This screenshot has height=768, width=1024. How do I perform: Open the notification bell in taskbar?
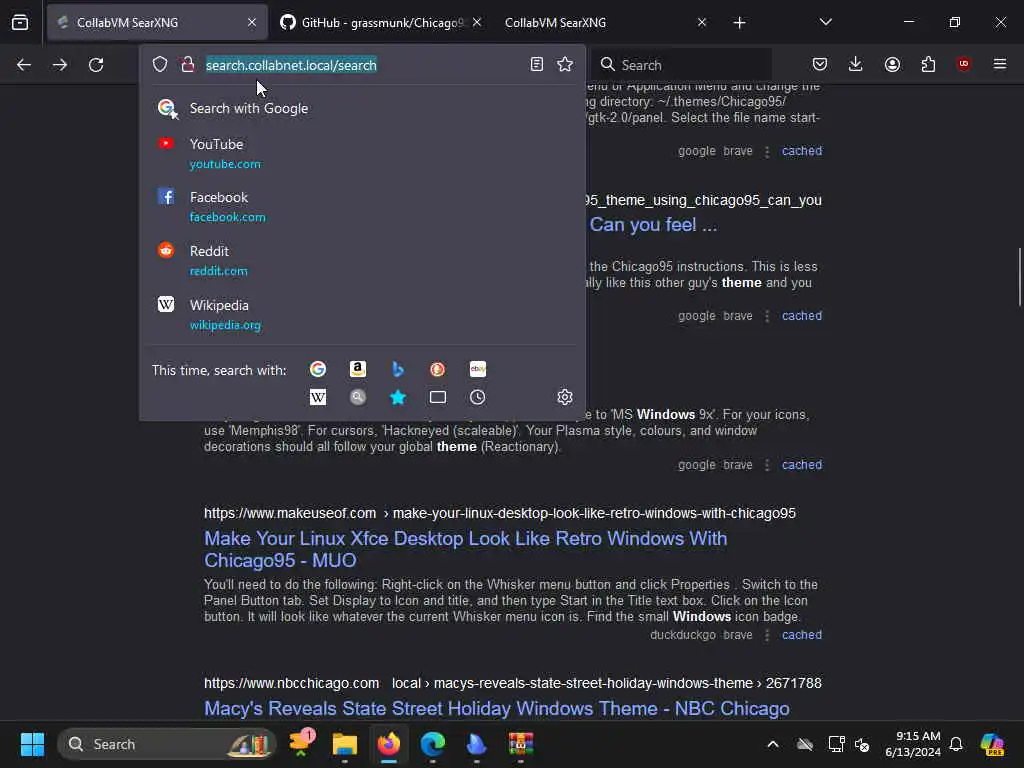[x=955, y=744]
